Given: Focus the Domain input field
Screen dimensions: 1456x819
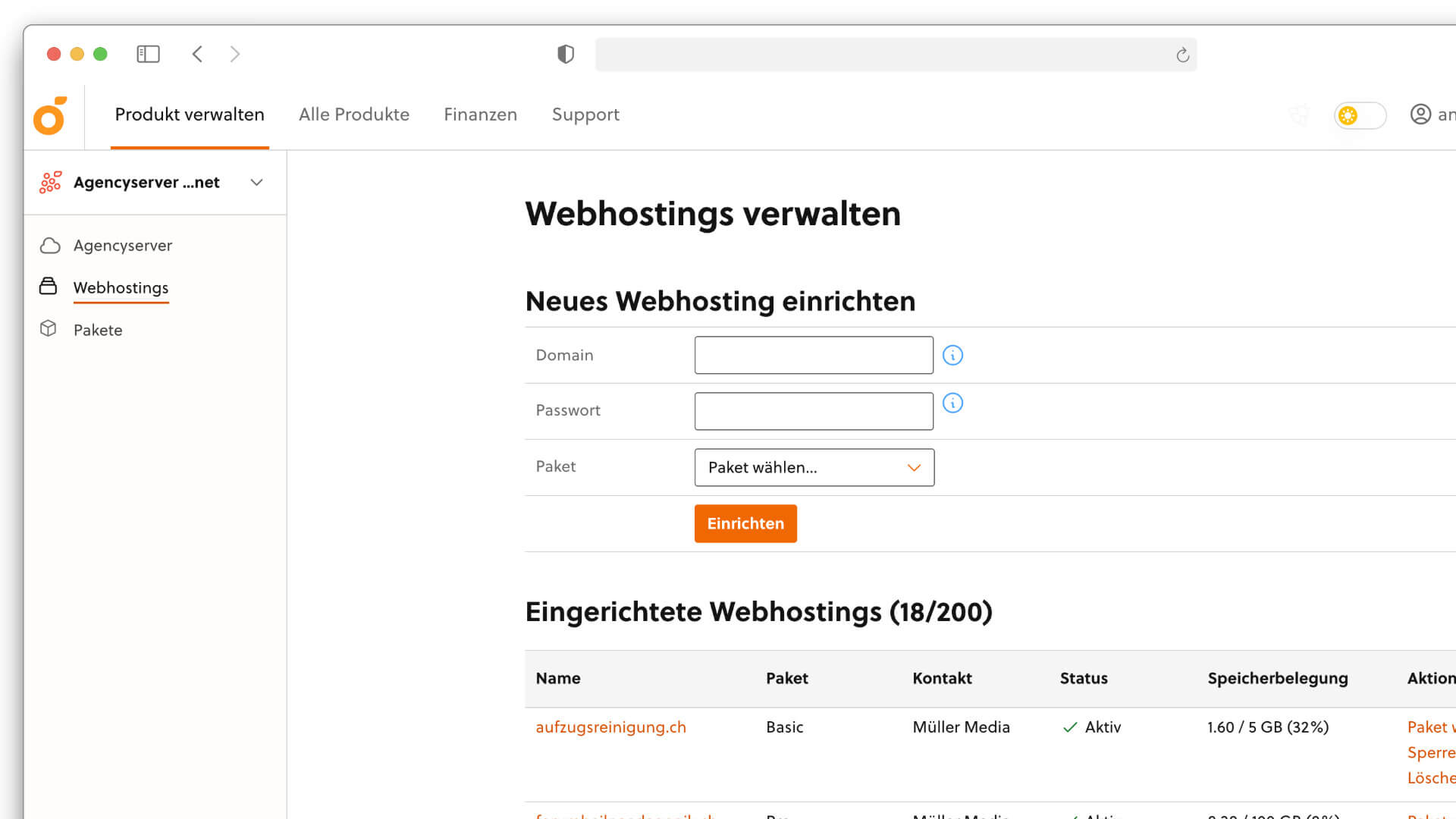Looking at the screenshot, I should tap(814, 355).
